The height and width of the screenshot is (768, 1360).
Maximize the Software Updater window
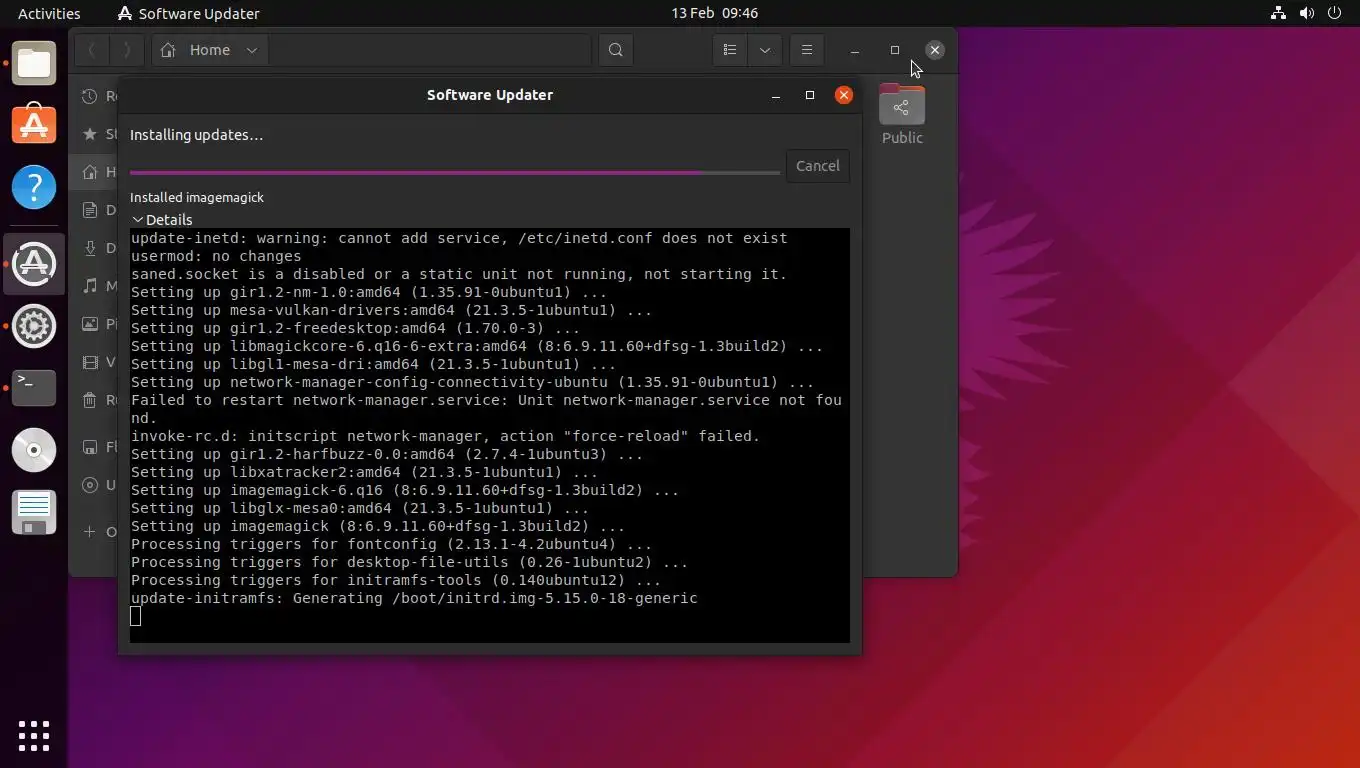tap(810, 95)
